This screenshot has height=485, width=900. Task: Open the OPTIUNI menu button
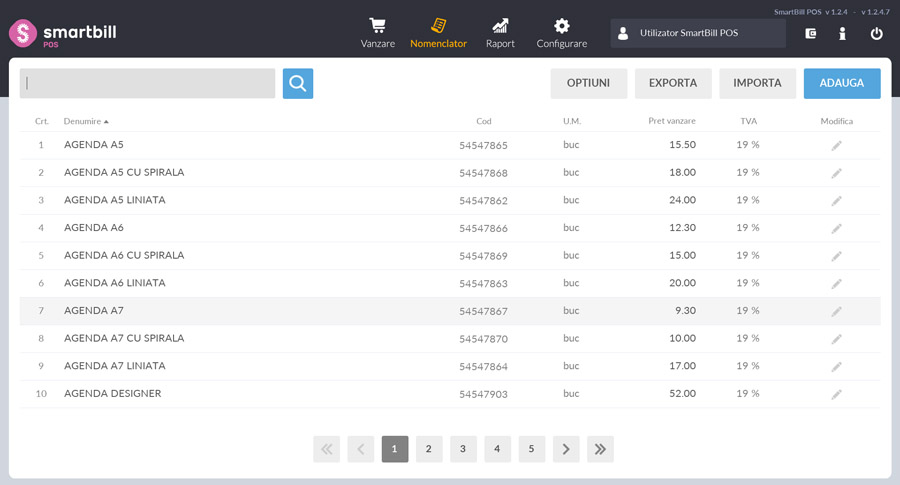[588, 83]
